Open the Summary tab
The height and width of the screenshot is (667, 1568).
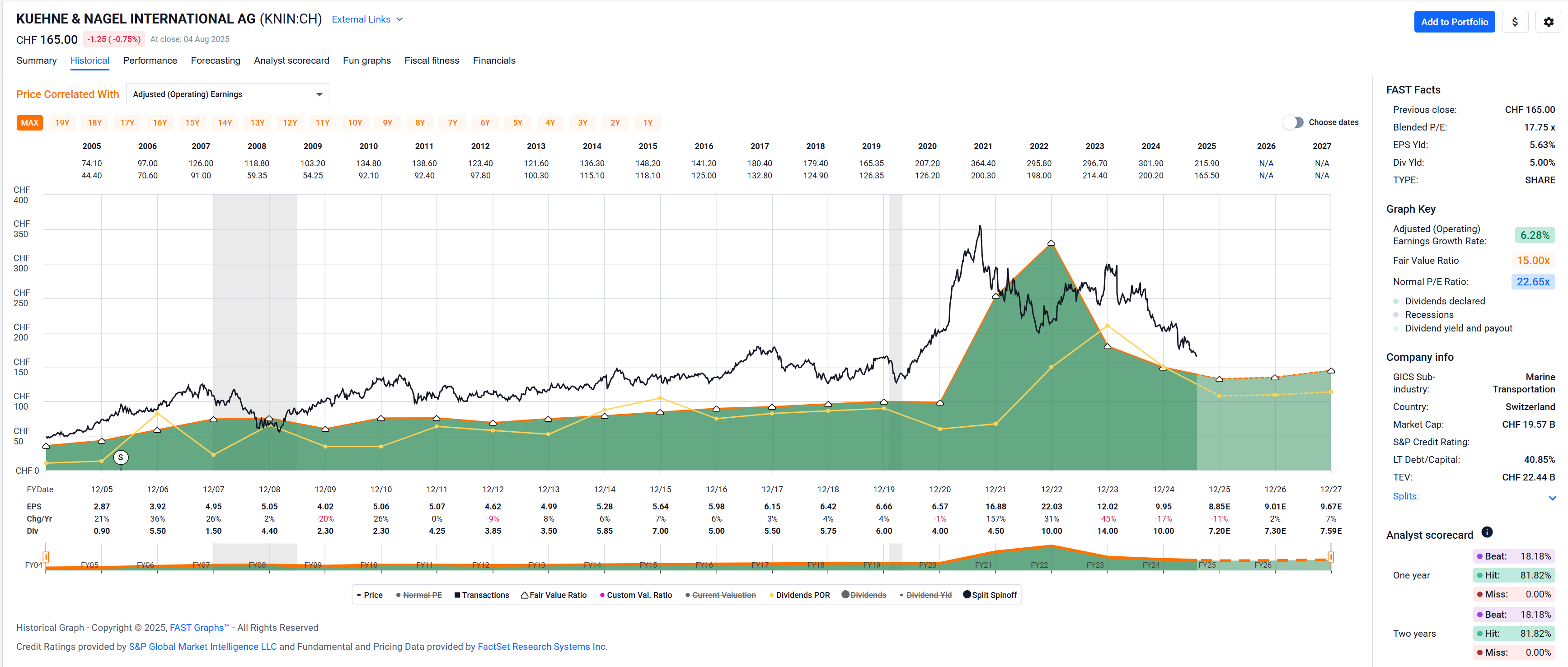coord(37,60)
